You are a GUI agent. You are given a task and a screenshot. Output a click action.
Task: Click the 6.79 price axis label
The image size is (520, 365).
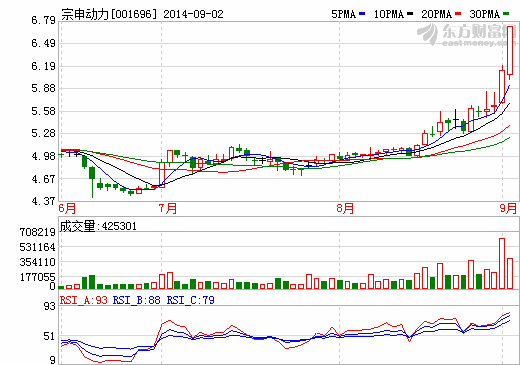[43, 20]
